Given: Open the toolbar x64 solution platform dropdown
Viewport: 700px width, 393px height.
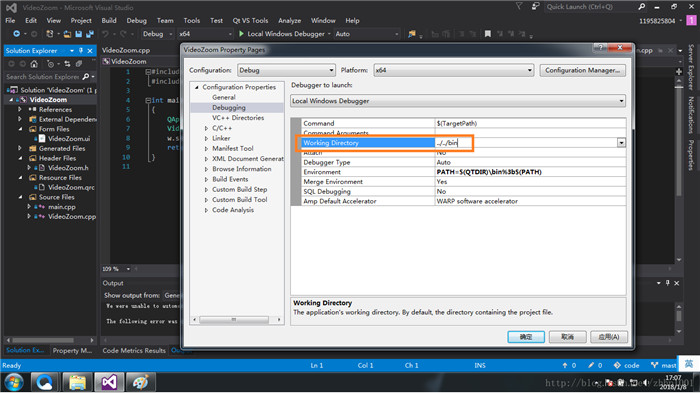Looking at the screenshot, I should pyautogui.click(x=205, y=34).
